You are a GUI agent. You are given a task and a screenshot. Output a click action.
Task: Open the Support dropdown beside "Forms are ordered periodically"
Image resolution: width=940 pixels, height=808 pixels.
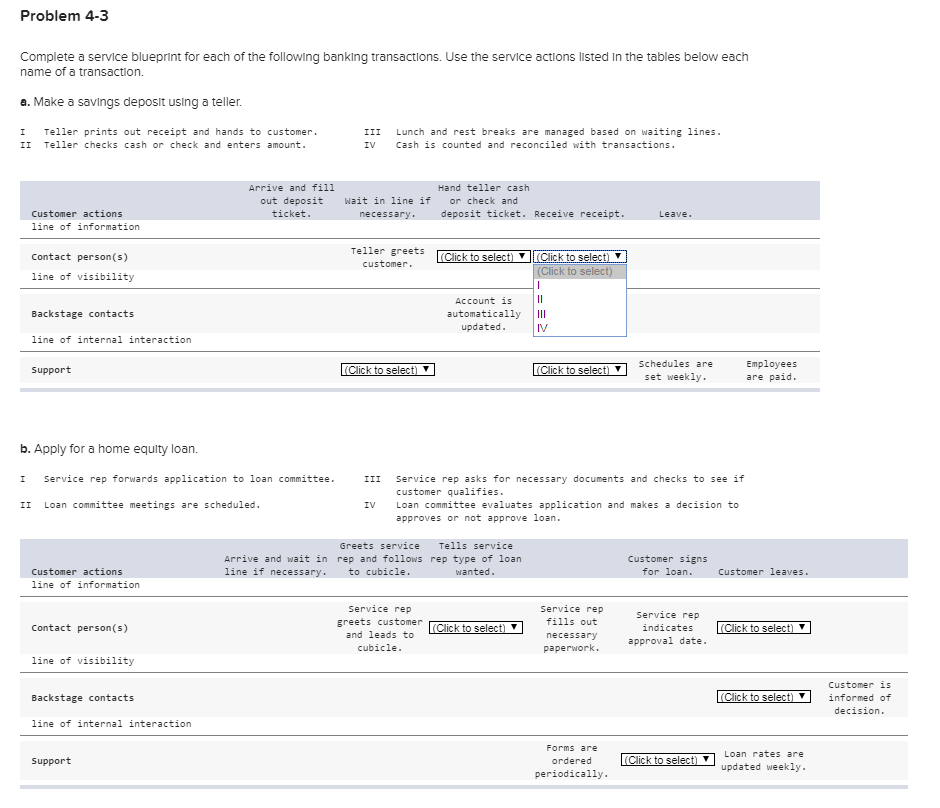tap(667, 760)
